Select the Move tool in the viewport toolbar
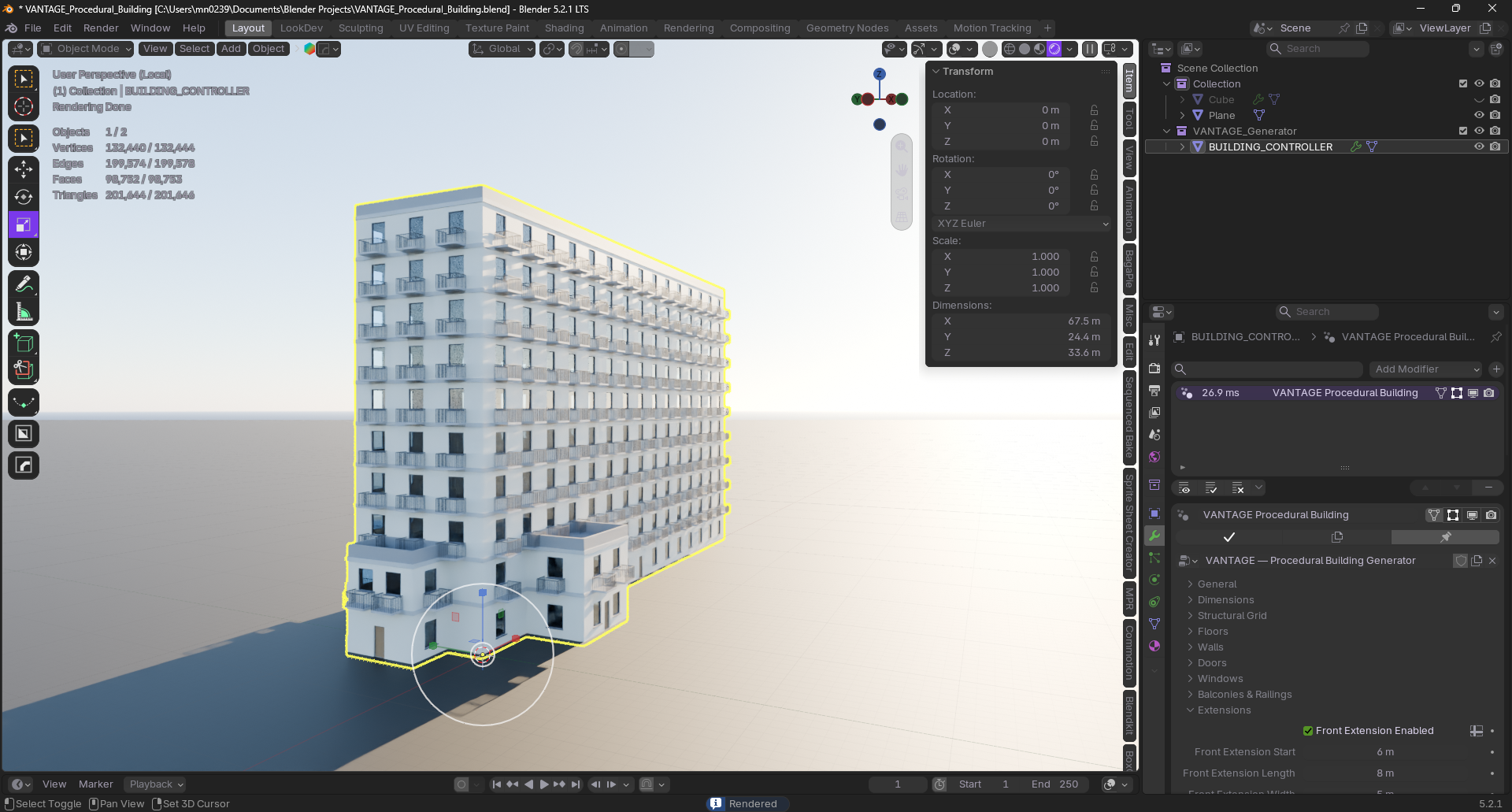Screen dimensions: 1512x812 click(24, 169)
